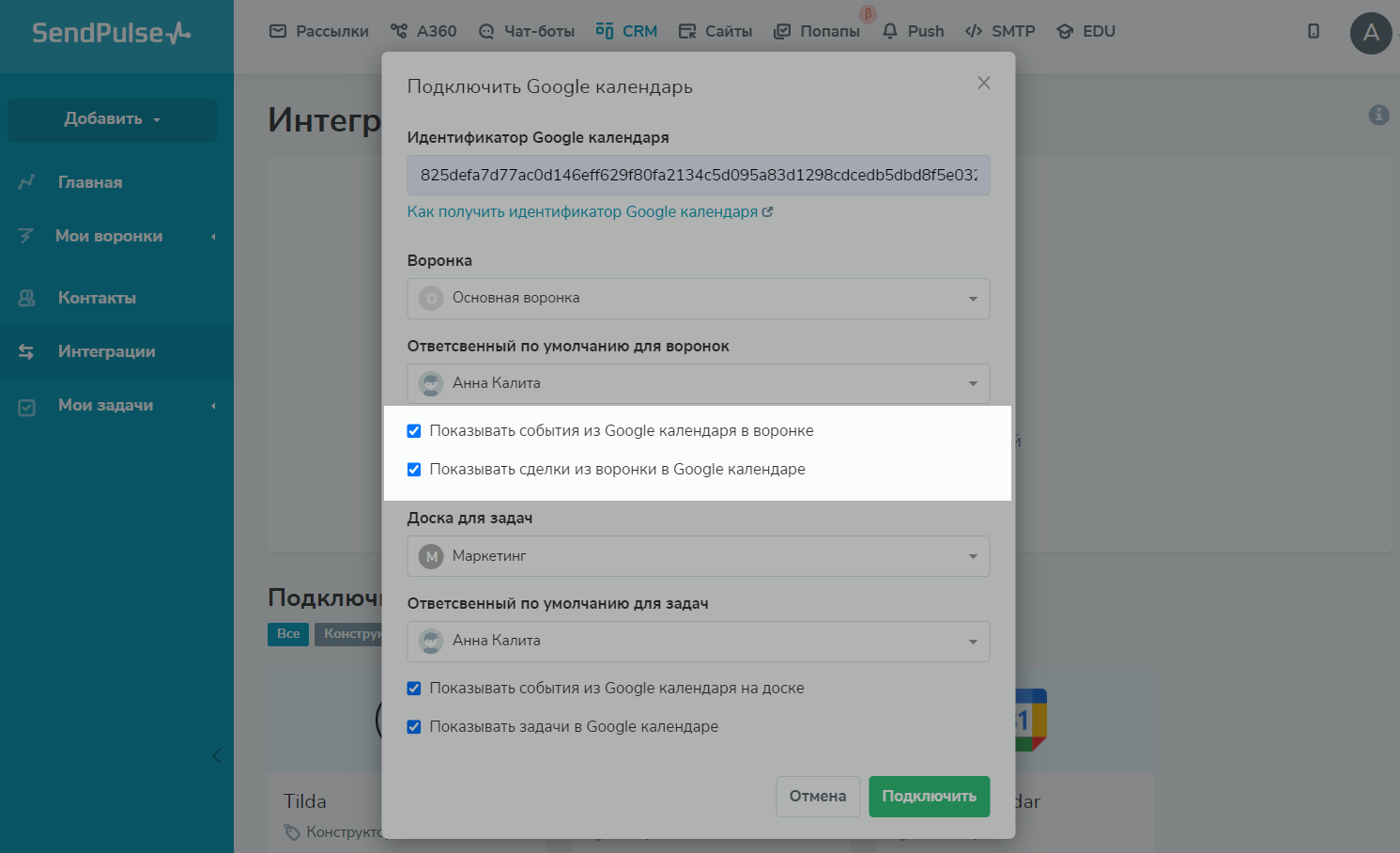Open Мои задачи in the sidebar
The image size is (1400, 853).
pos(105,405)
